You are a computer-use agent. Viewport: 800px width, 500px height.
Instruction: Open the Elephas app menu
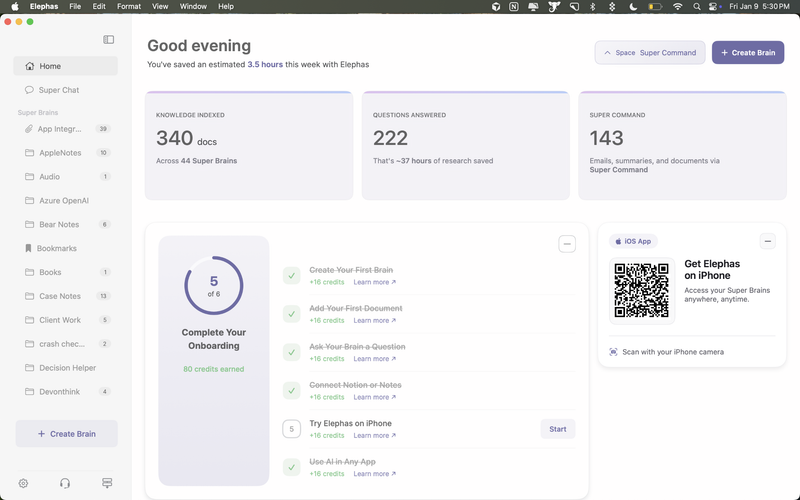click(44, 7)
